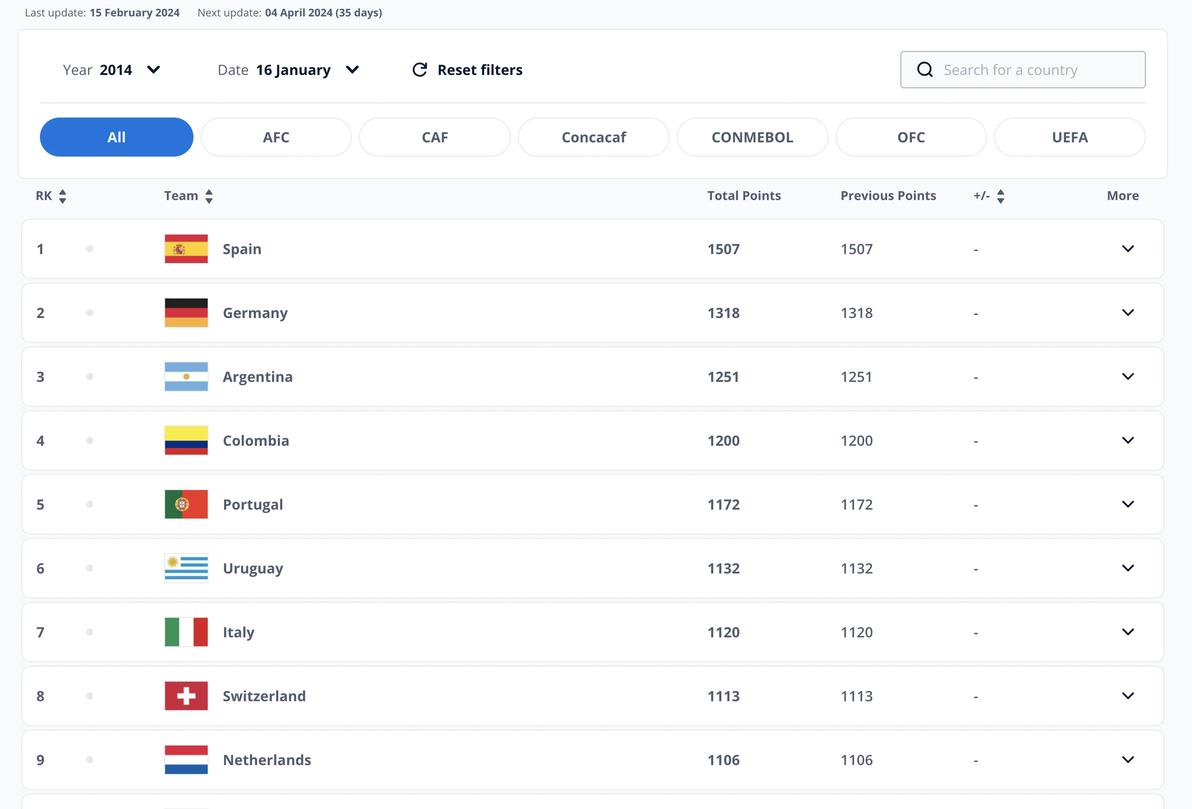Screen dimensions: 1192x809
Task: Sort by RK column arrows
Action: pyautogui.click(x=62, y=196)
